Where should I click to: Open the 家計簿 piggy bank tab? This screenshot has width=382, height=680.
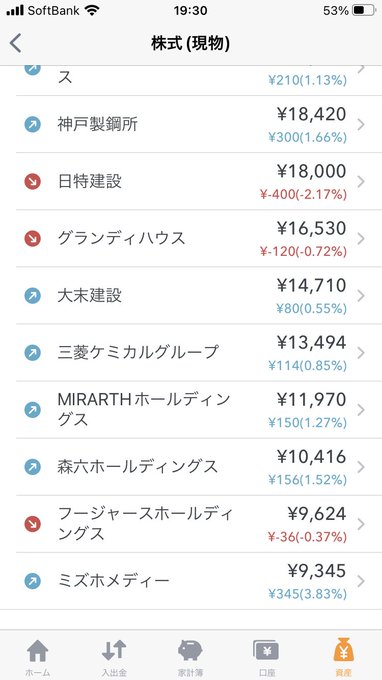pos(190,651)
